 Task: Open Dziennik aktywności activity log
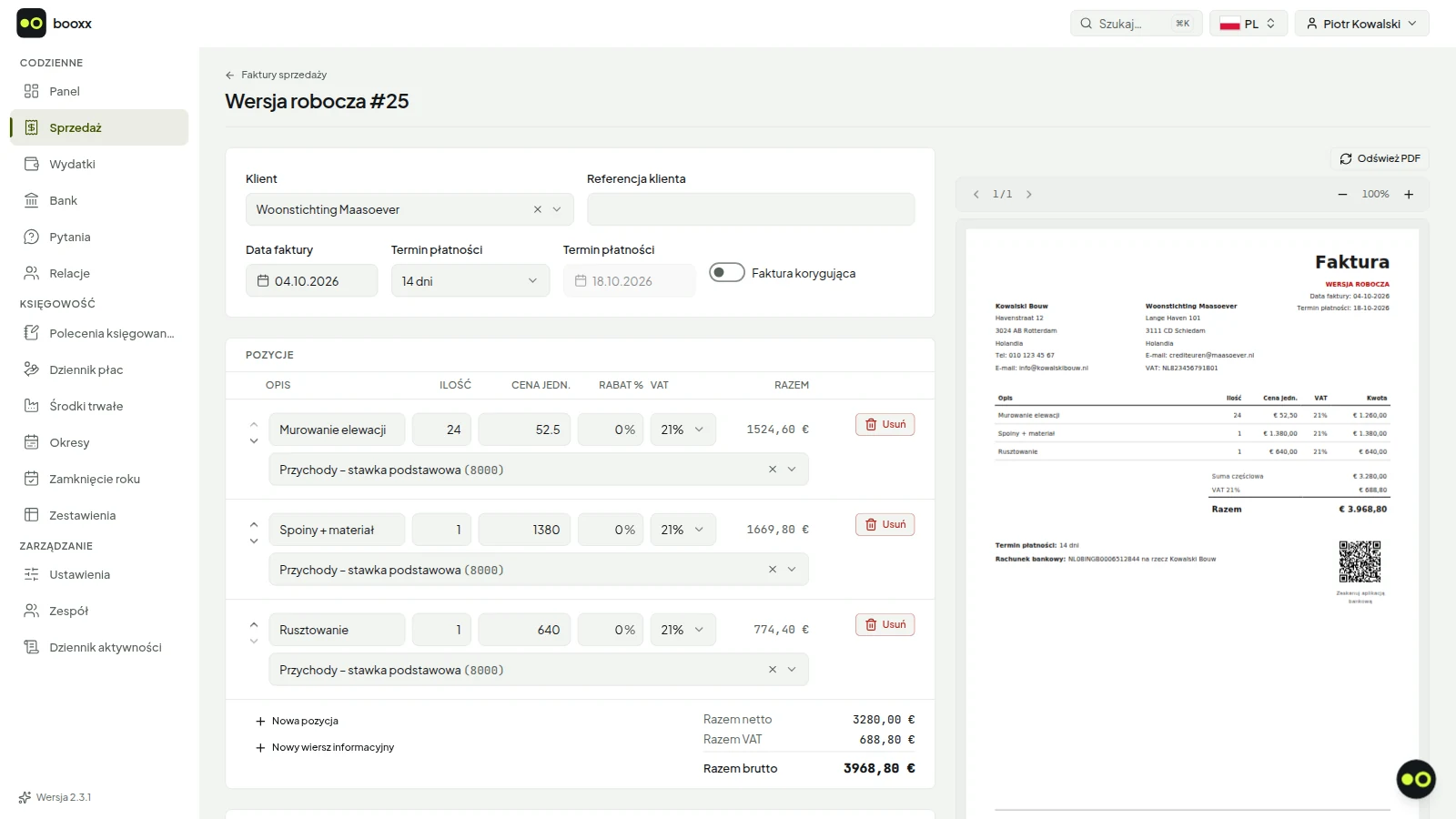coord(98,647)
